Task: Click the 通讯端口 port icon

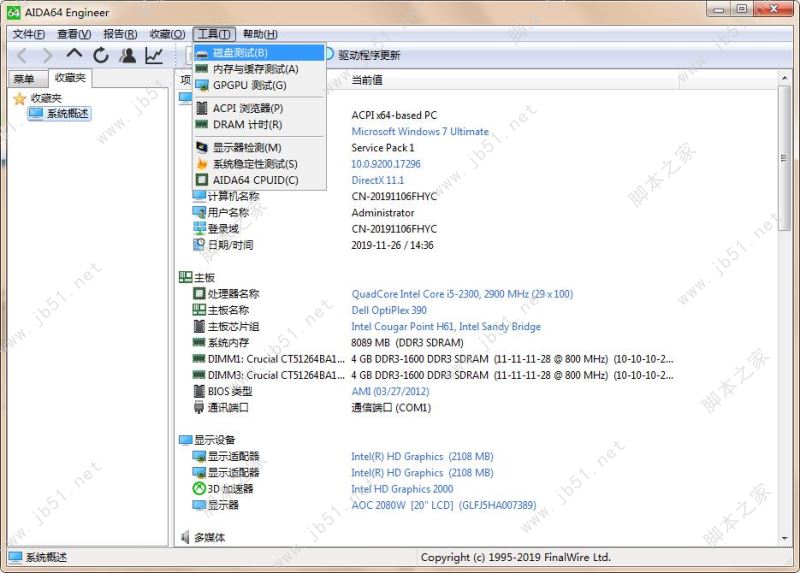Action: click(x=199, y=408)
